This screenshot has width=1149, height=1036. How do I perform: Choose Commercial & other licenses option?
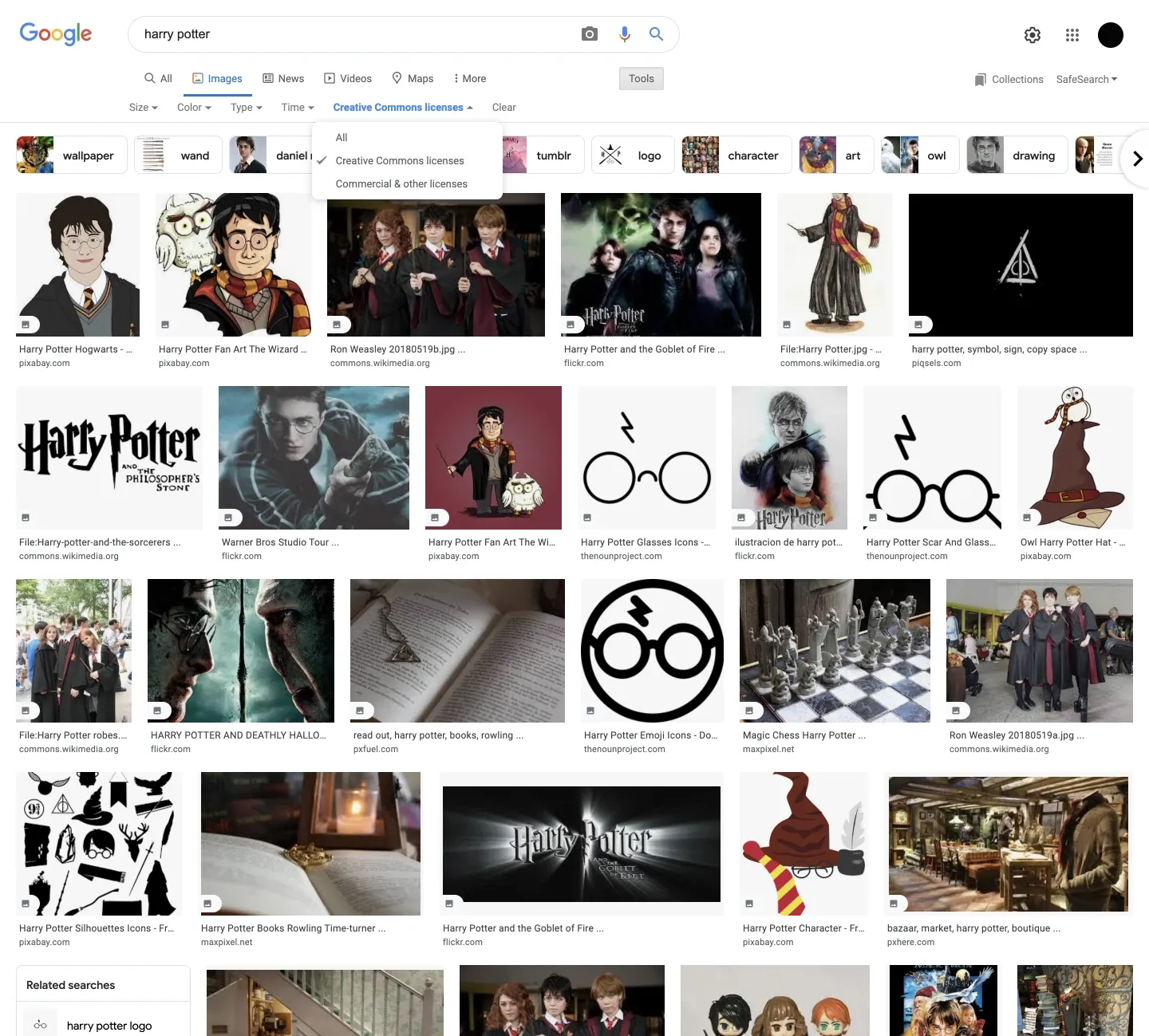coord(407,183)
